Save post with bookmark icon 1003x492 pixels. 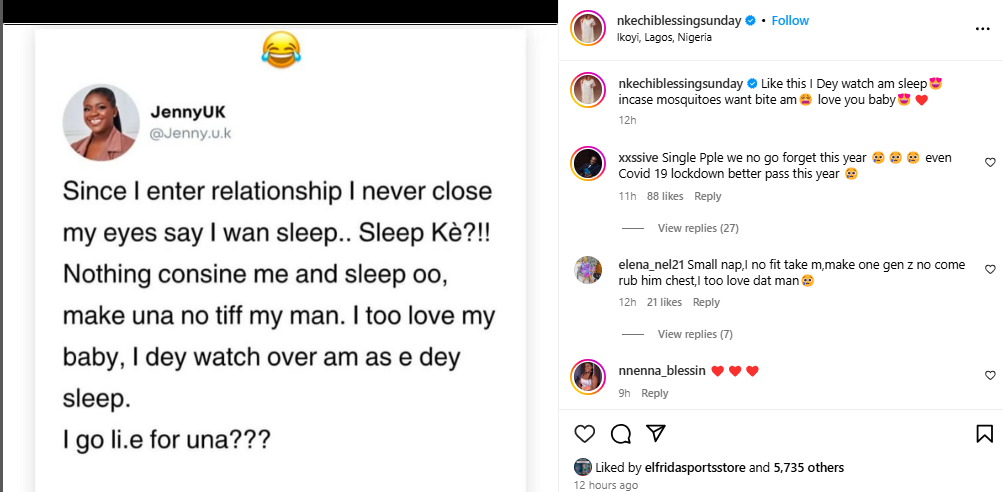[x=984, y=434]
